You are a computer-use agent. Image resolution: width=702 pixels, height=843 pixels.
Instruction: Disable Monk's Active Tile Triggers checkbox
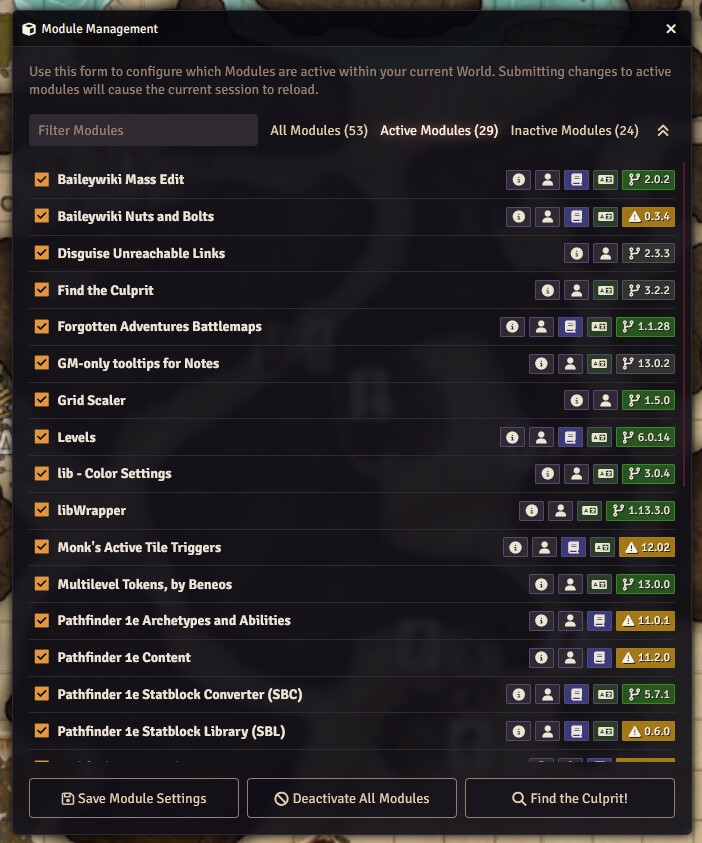41,547
